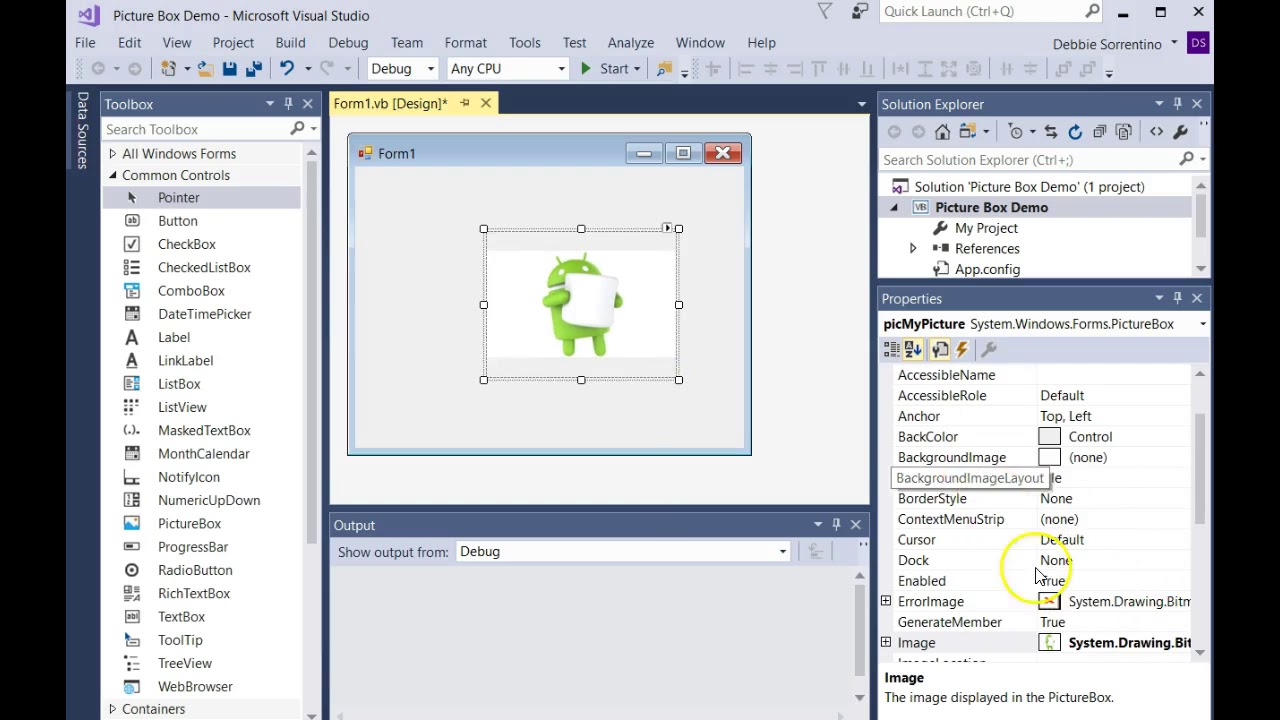Click the green Start debugging button

605,69
